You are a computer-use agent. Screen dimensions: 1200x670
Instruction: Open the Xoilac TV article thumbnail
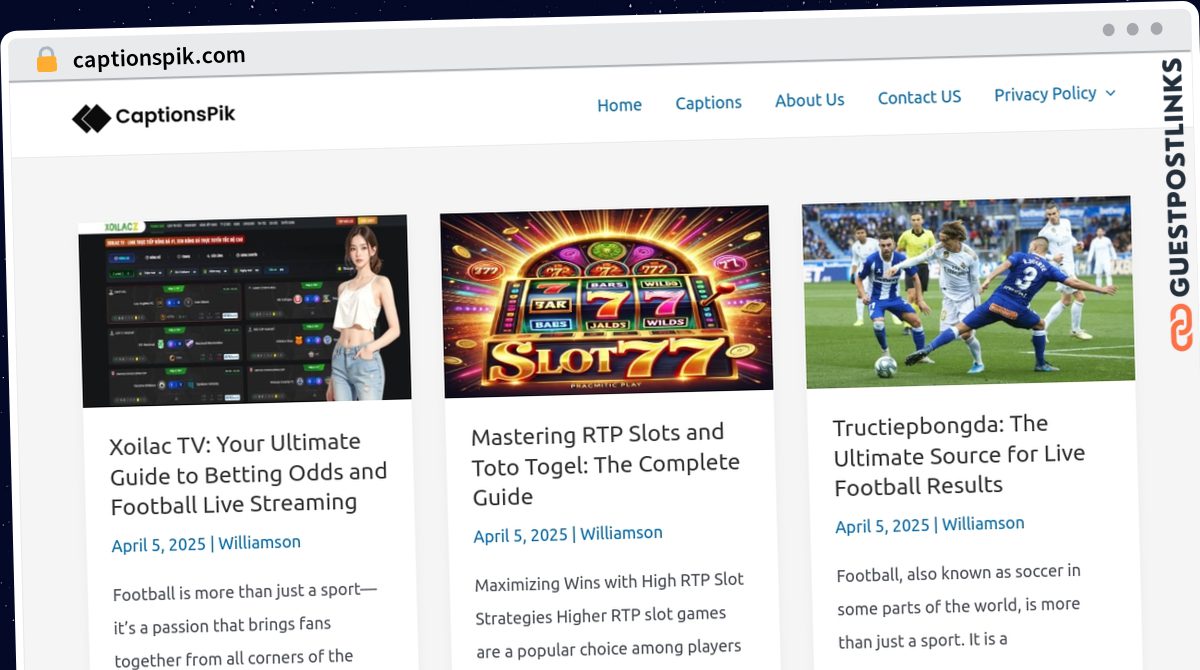click(x=245, y=311)
